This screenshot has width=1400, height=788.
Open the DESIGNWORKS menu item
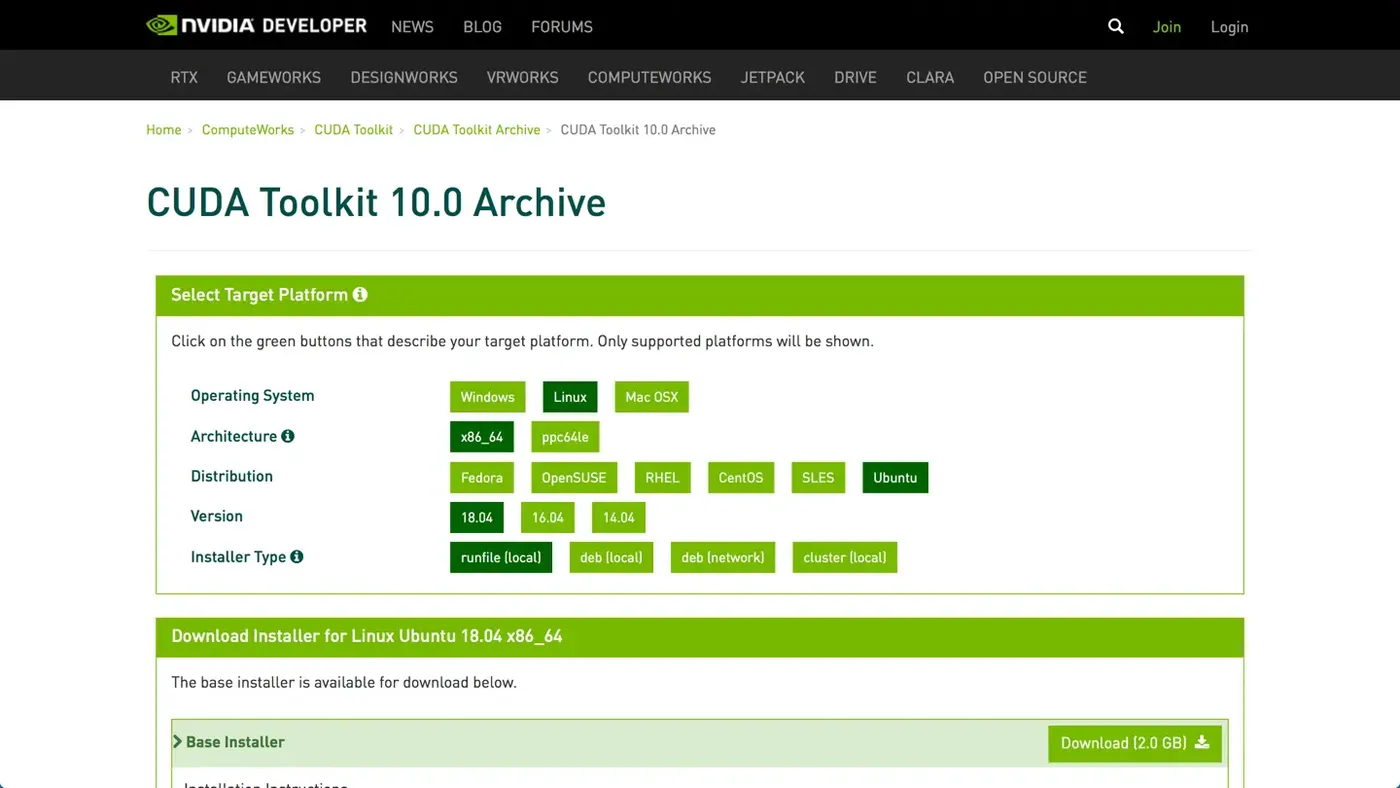404,77
